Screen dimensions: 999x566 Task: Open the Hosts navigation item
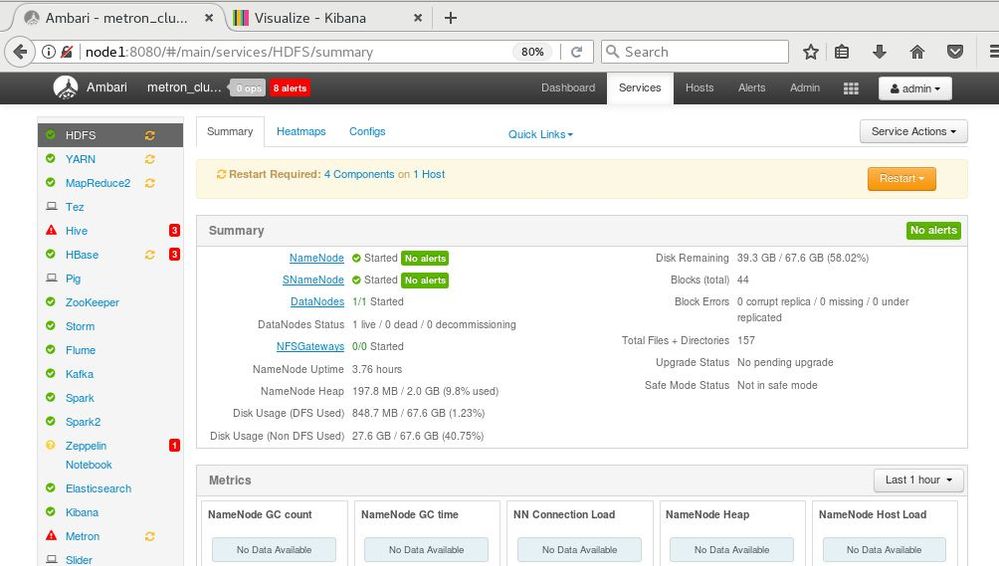[699, 88]
